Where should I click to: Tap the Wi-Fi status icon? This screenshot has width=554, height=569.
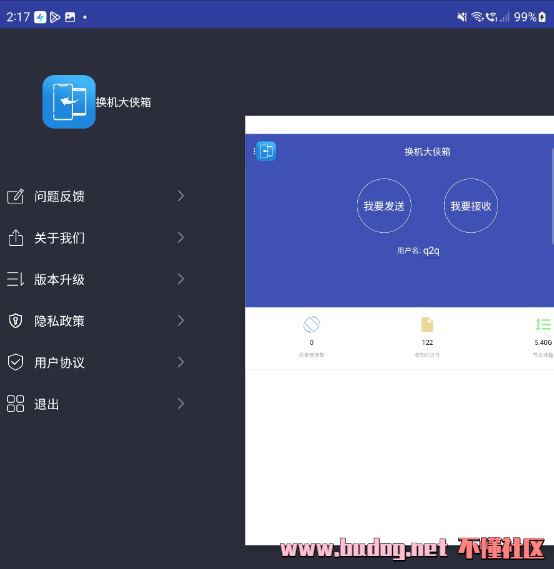477,17
